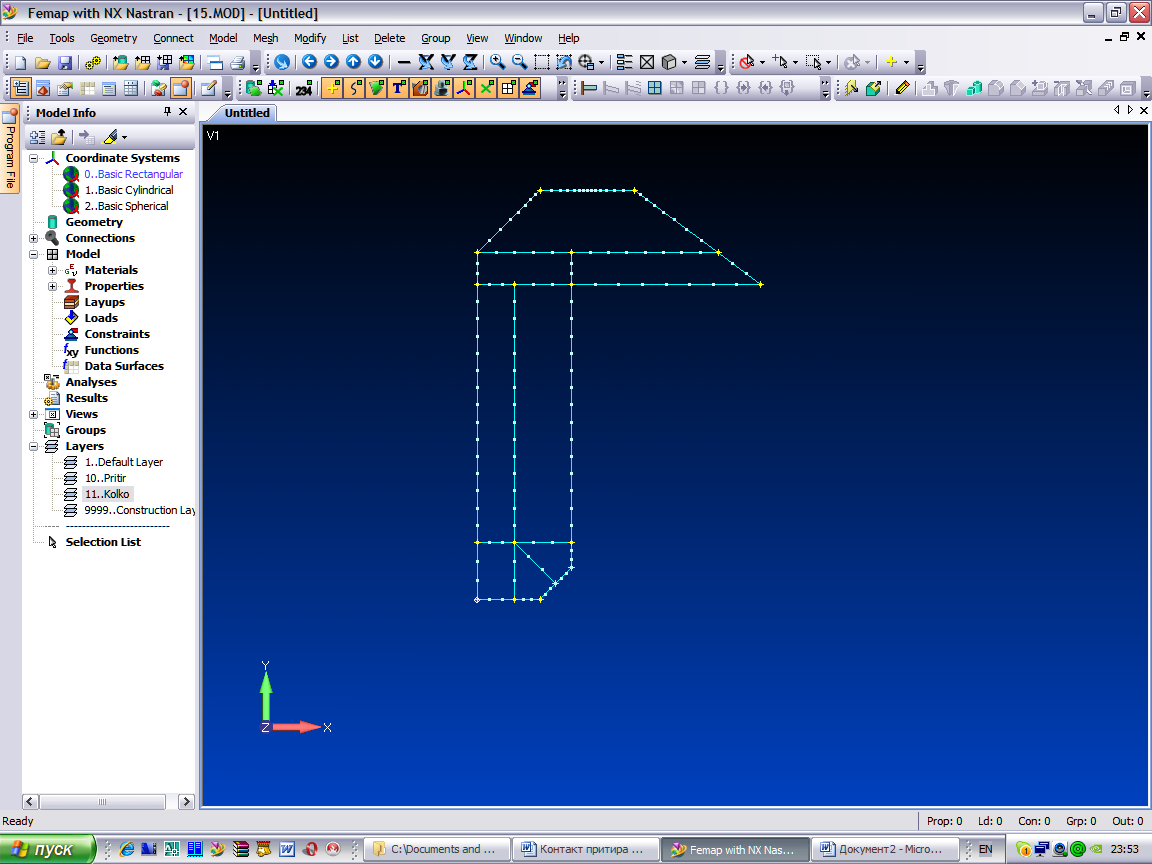This screenshot has height=864, width=1152.
Task: Open the view style cube dropdown arrow
Action: coord(684,62)
